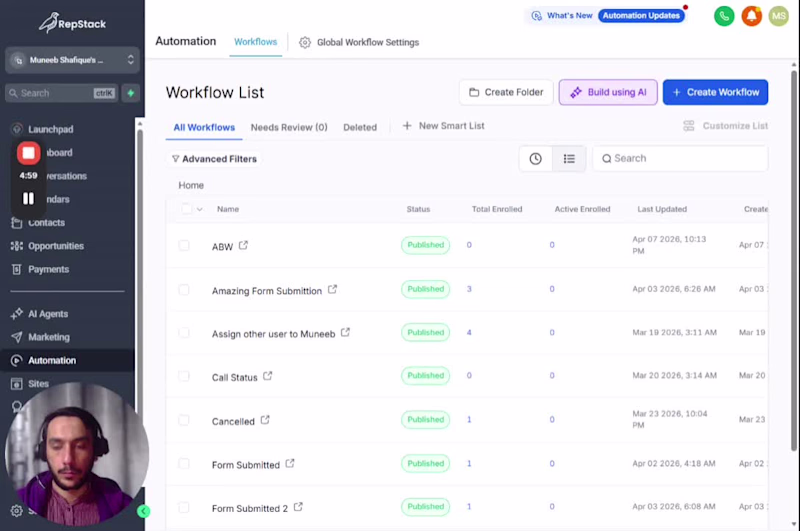
Task: Open external link icon beside ABW workflow
Action: tap(243, 245)
